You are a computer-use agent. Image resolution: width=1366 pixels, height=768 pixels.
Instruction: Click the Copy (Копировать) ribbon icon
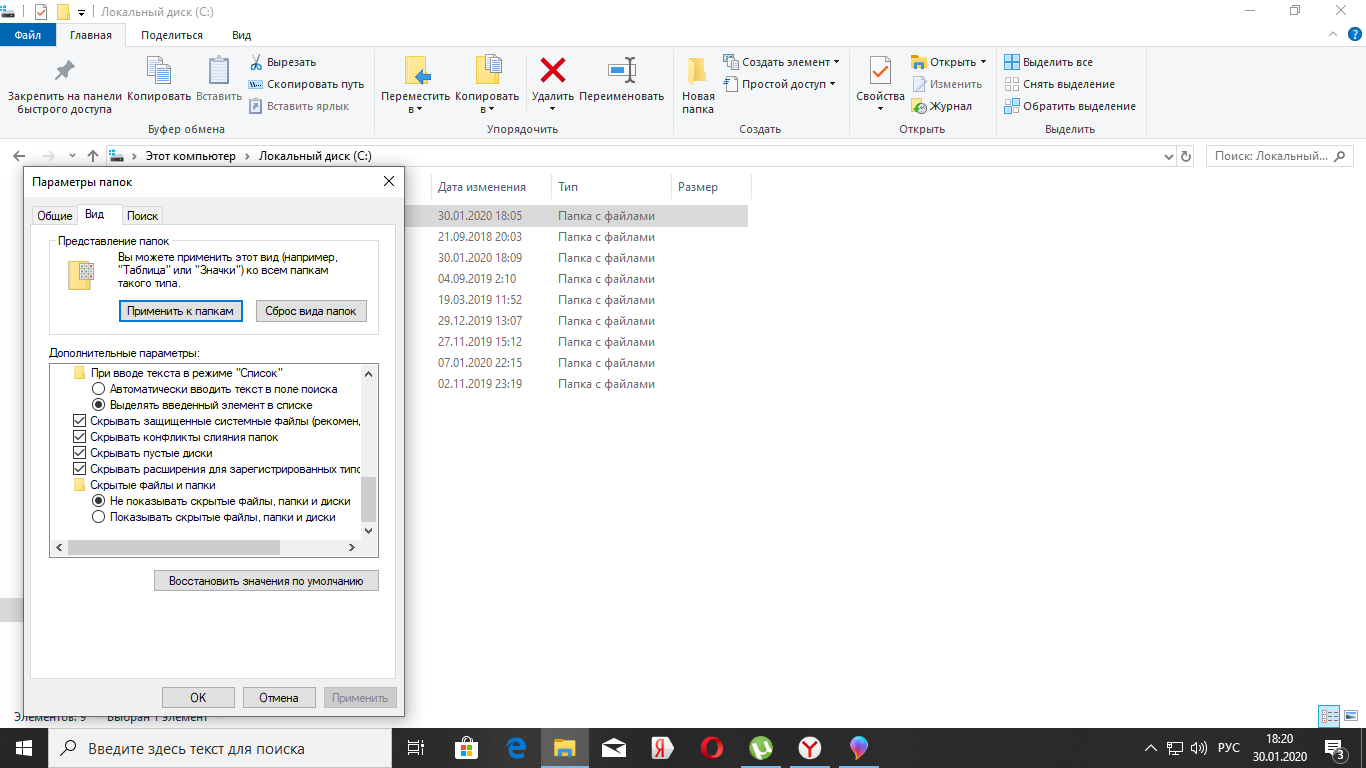pyautogui.click(x=159, y=71)
